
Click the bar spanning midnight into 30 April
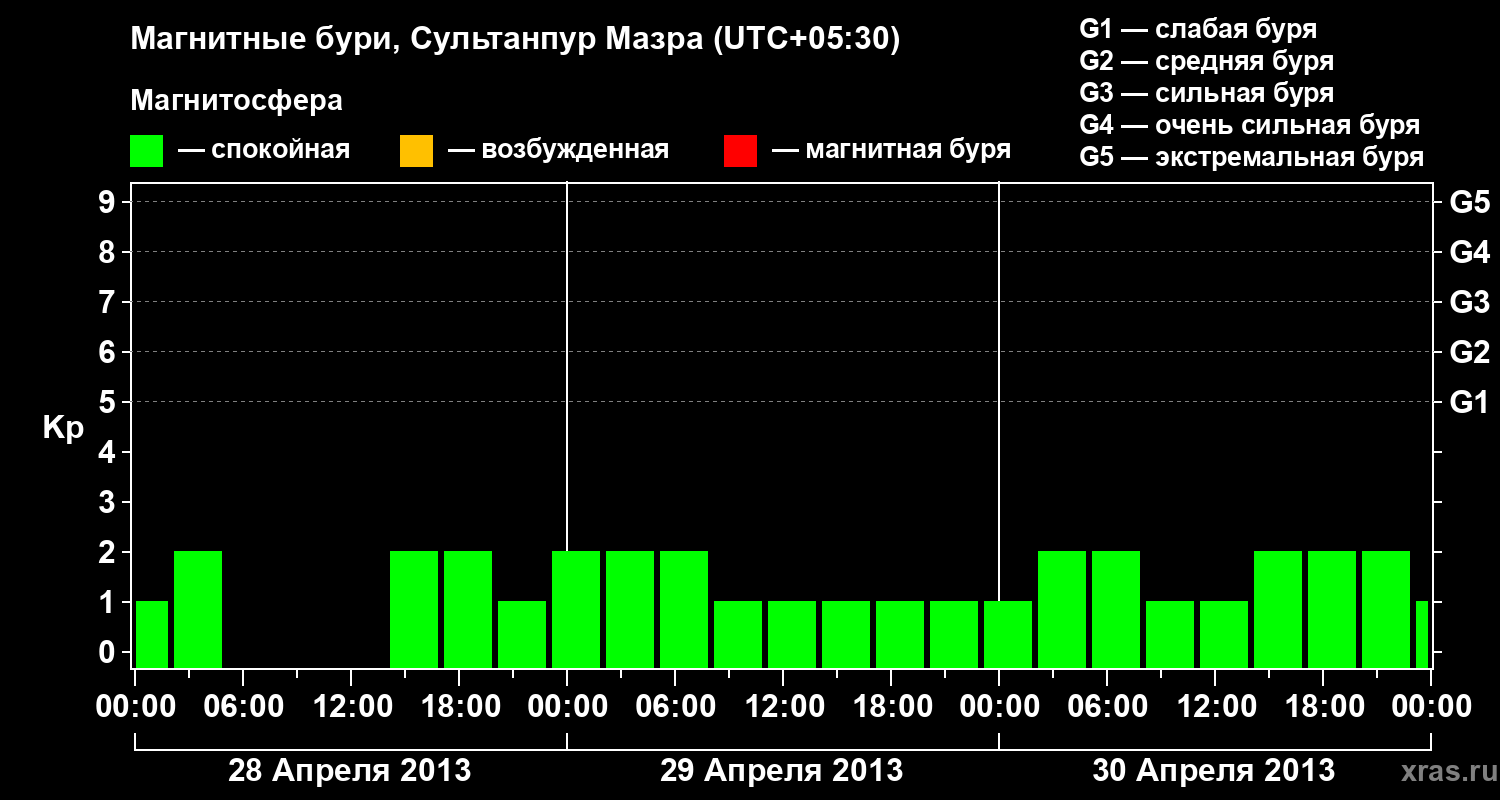pyautogui.click(x=1008, y=634)
